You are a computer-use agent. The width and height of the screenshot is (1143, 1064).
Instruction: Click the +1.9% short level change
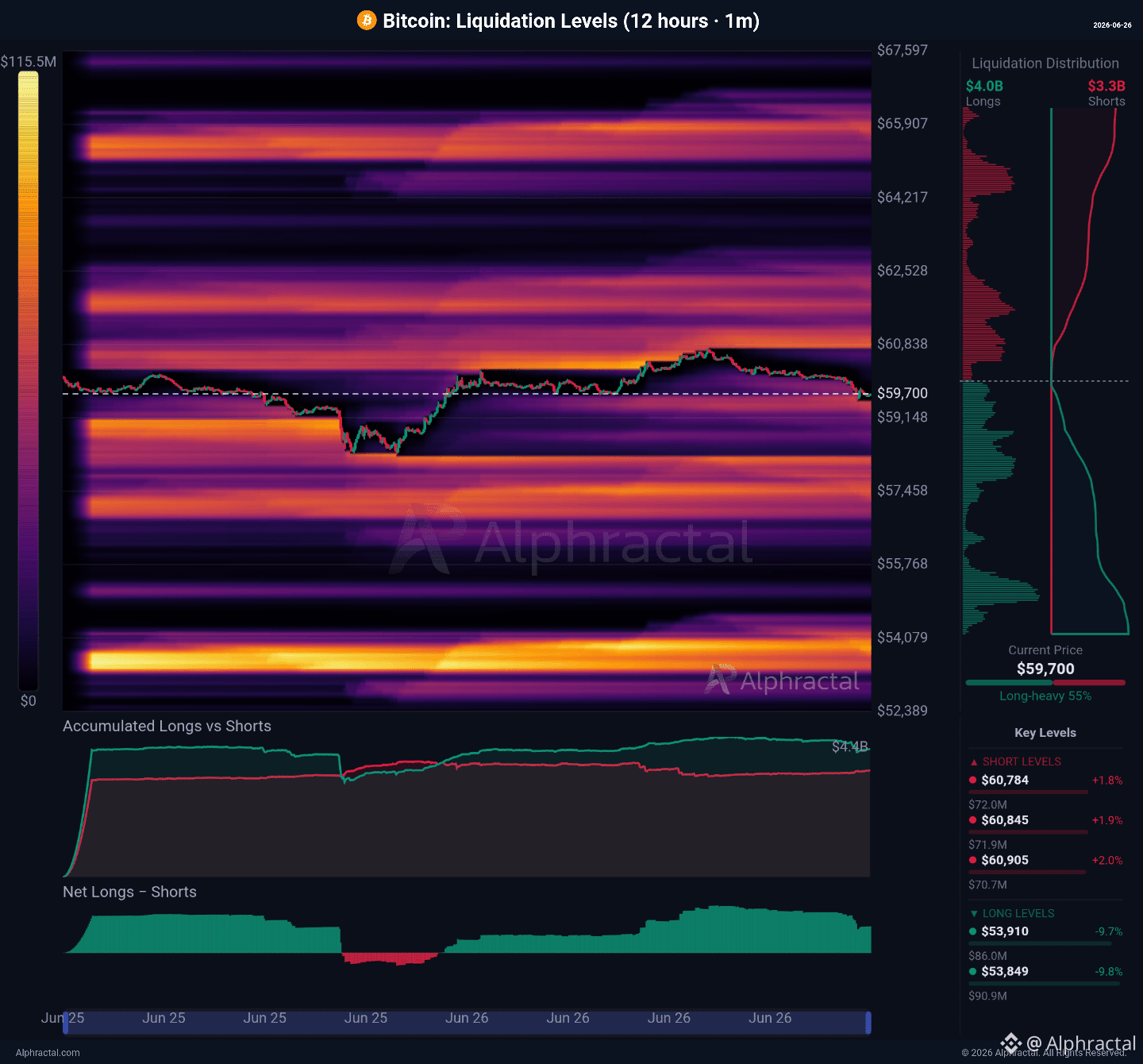pos(1107,820)
